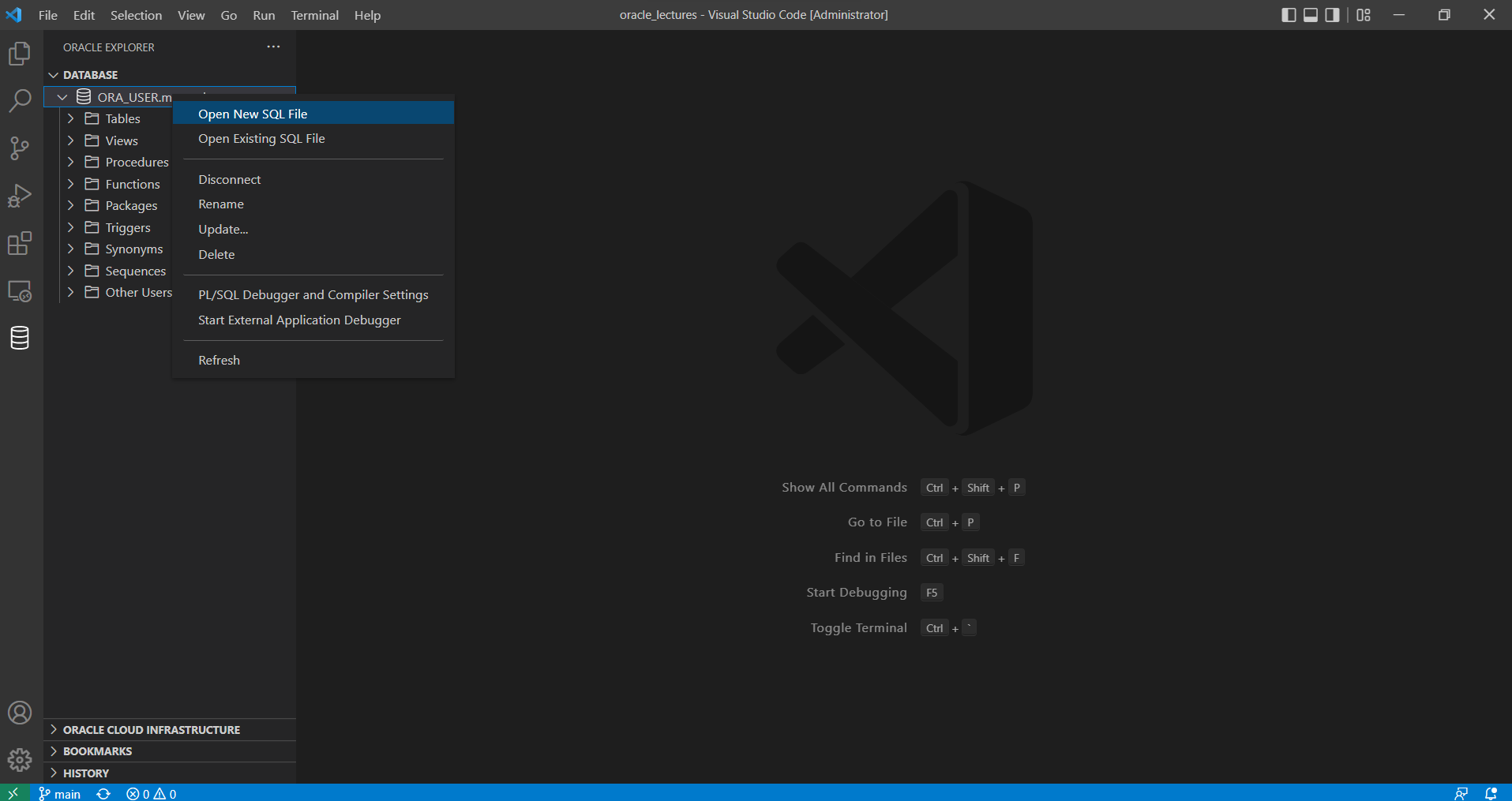Open the Explorer view in activity bar
This screenshot has height=801, width=1512.
20,54
